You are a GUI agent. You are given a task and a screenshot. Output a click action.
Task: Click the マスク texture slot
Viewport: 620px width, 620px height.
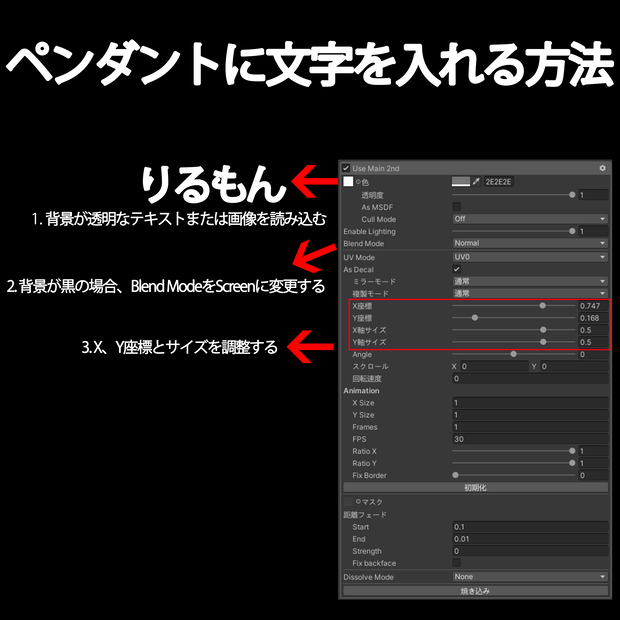(348, 502)
